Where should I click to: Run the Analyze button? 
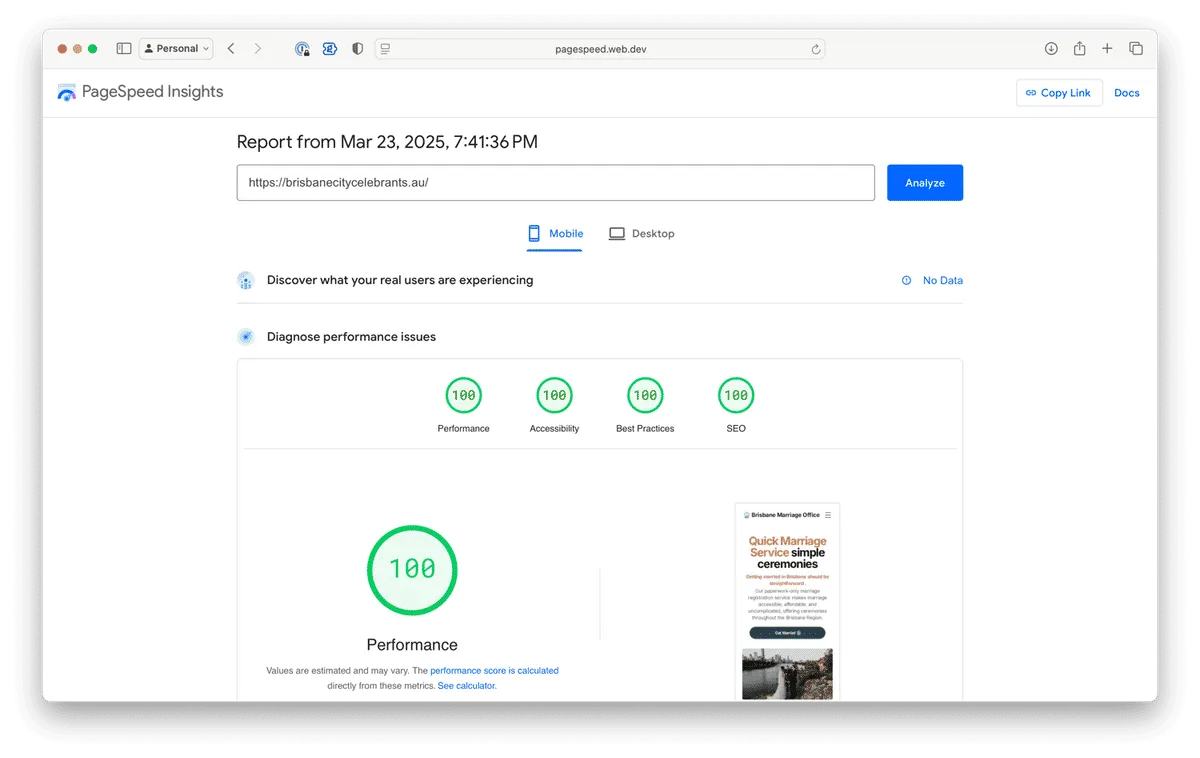pos(925,183)
